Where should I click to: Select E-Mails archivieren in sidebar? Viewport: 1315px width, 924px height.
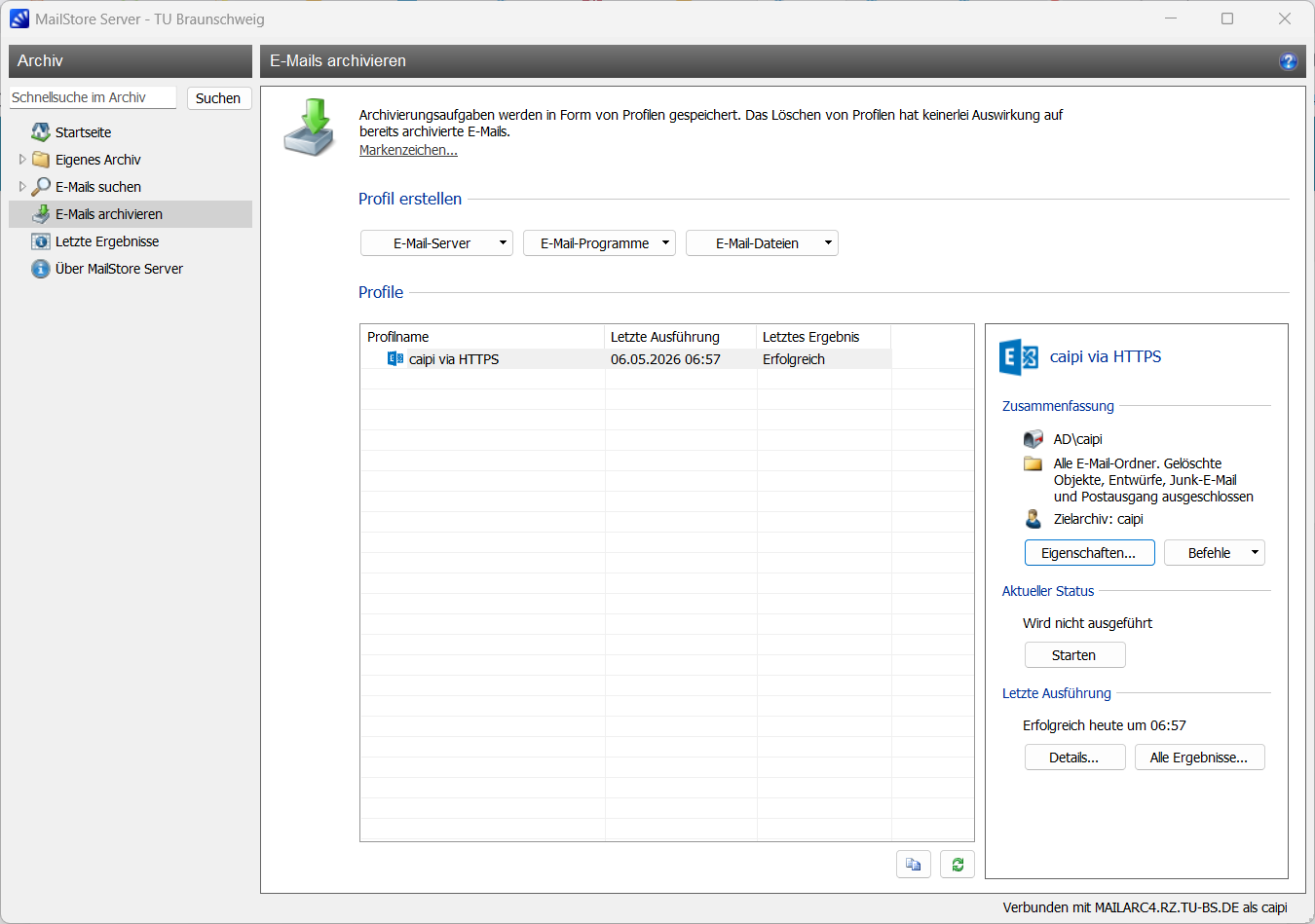[131, 214]
